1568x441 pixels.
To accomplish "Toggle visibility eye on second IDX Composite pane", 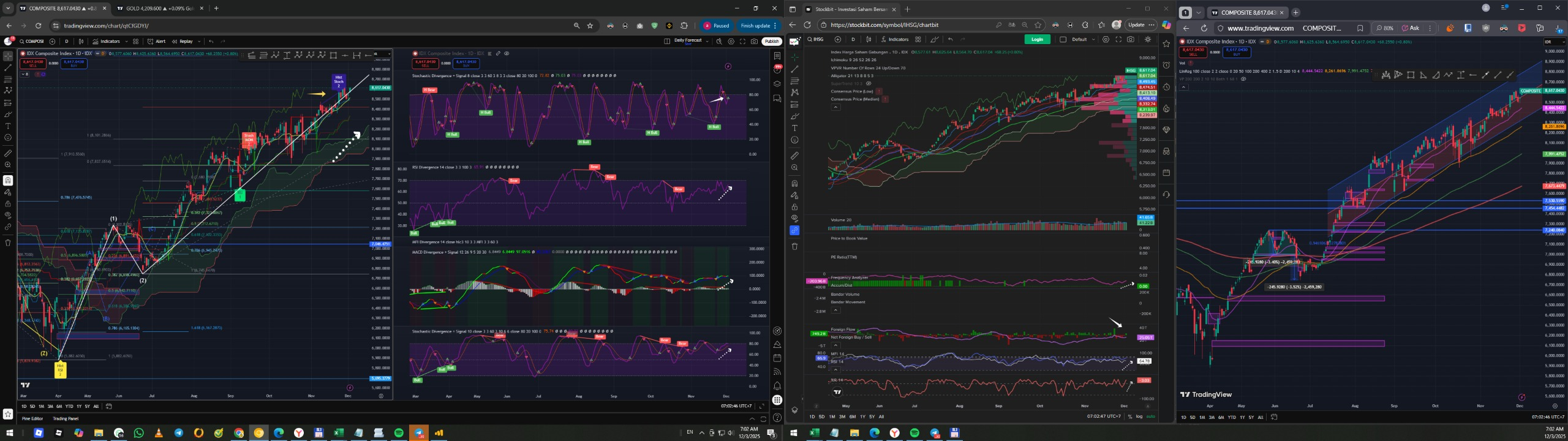I will [x=507, y=53].
